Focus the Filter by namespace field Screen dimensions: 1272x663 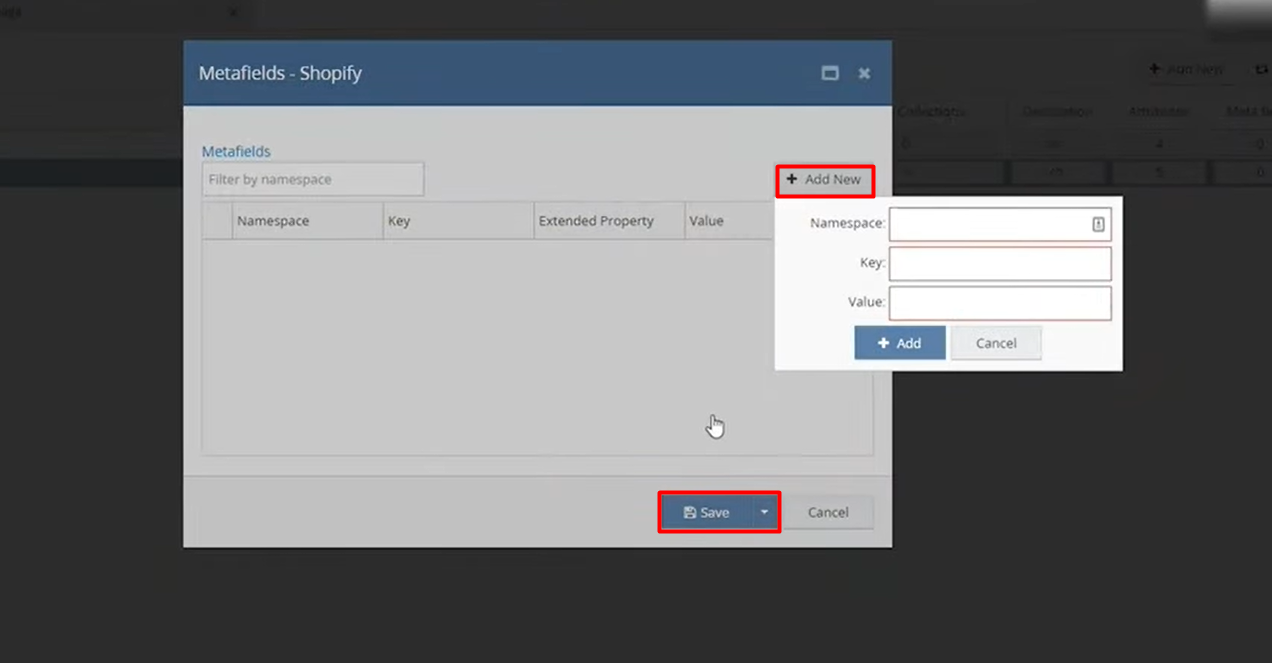point(313,180)
